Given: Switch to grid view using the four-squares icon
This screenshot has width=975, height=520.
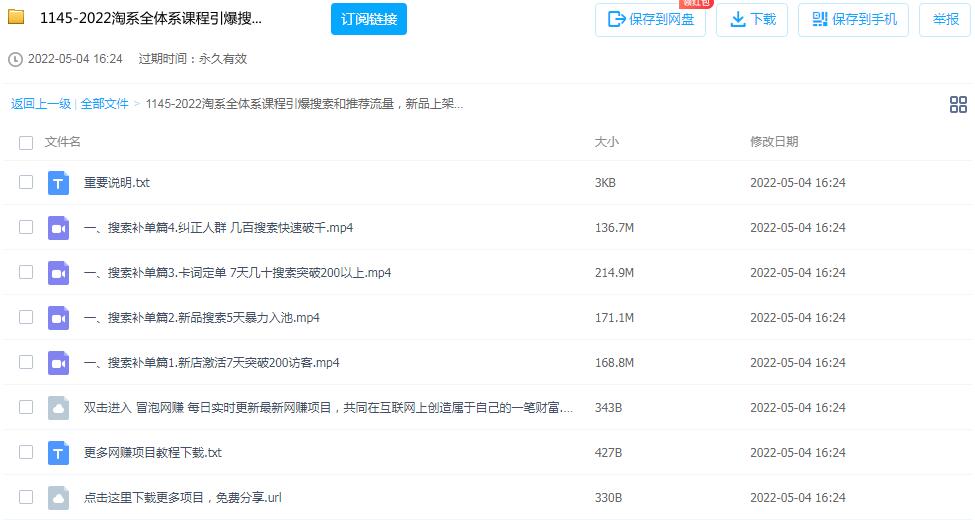Looking at the screenshot, I should pos(958,104).
